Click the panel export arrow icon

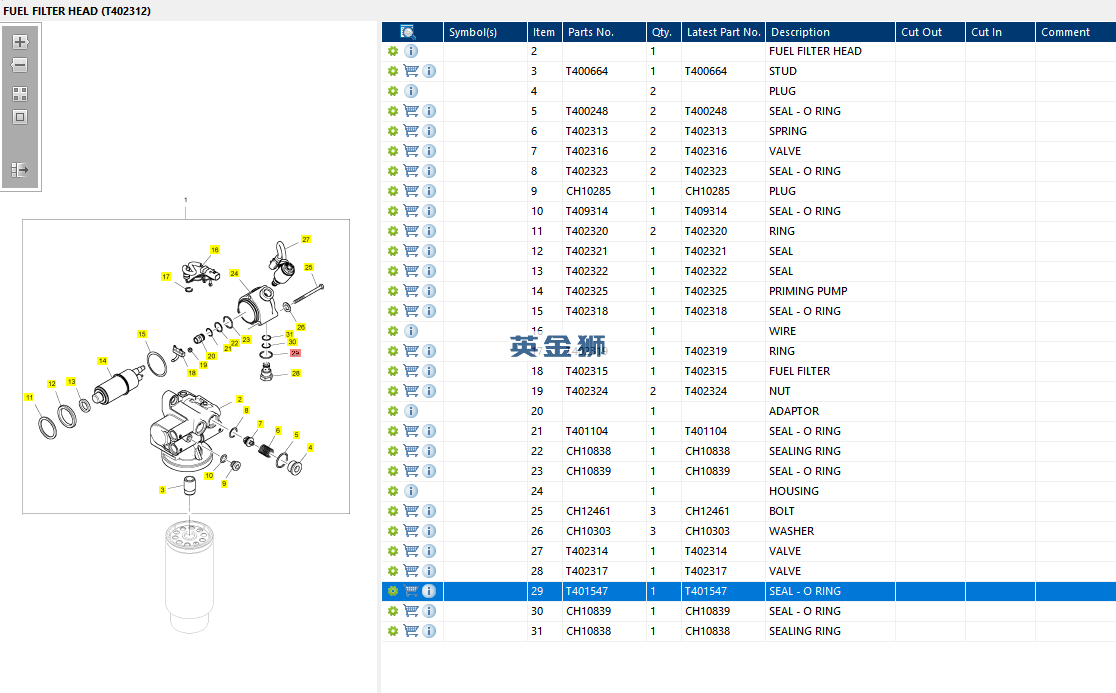coord(20,170)
